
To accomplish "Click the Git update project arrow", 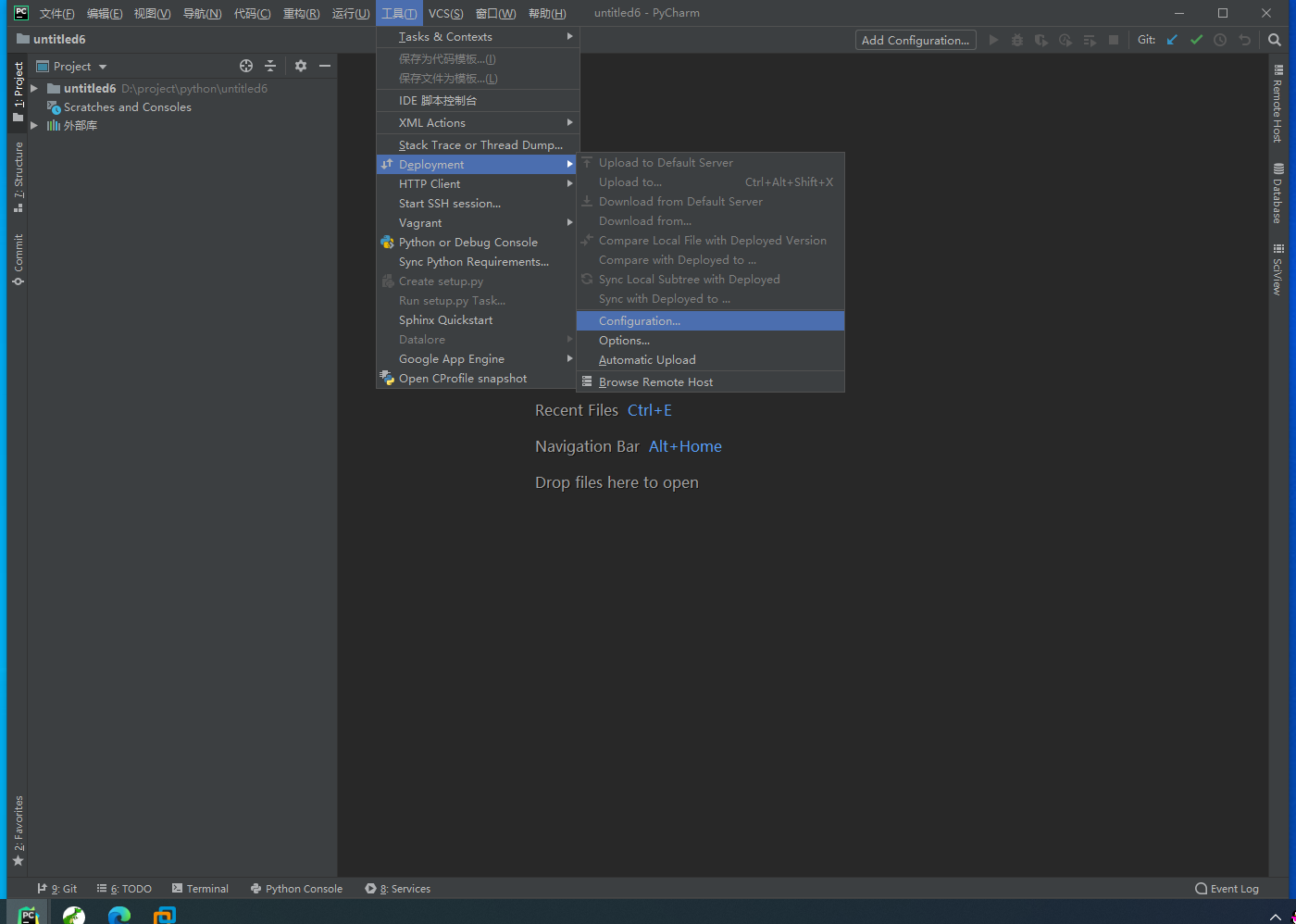I will [x=1172, y=40].
